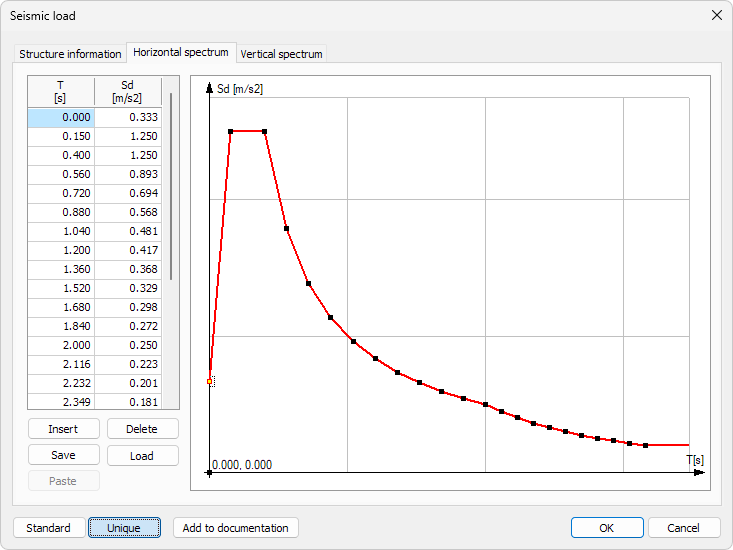This screenshot has width=733, height=550.
Task: Click the Sd [m/s2] column header
Action: (128, 92)
